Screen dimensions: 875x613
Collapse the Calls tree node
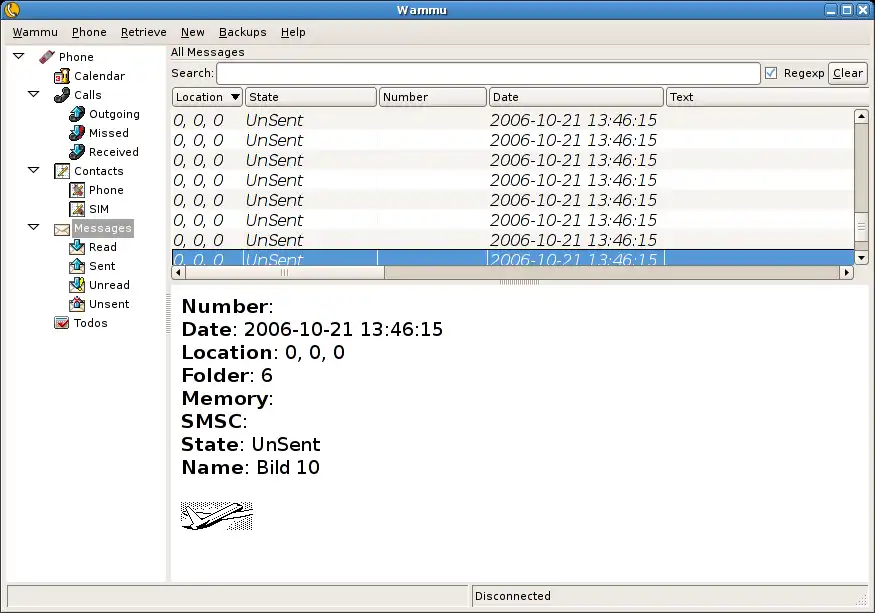point(33,94)
